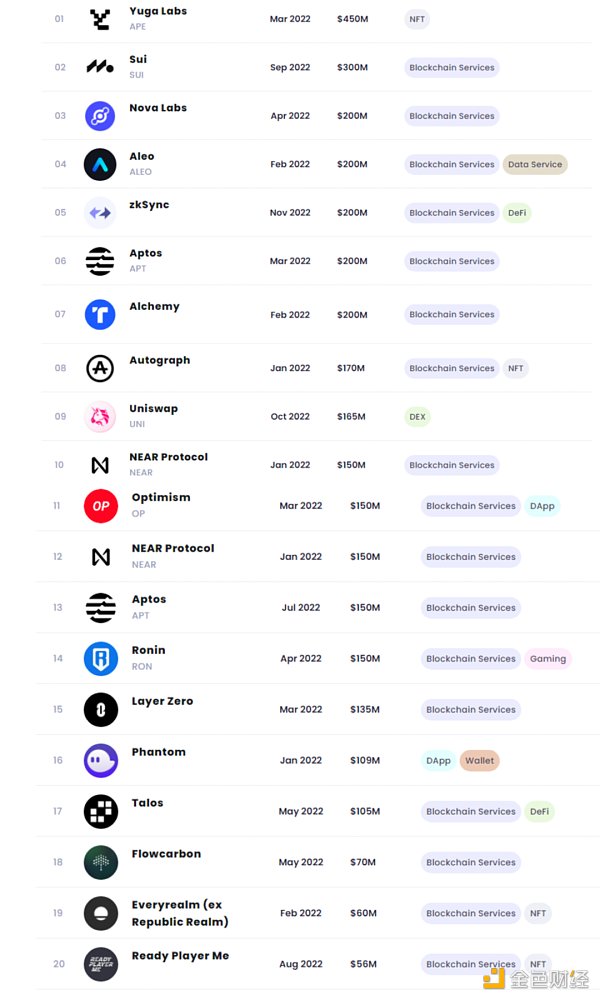Screen dimensions: 600x1000
Task: Click the Nova Labs logo icon
Action: (100, 116)
